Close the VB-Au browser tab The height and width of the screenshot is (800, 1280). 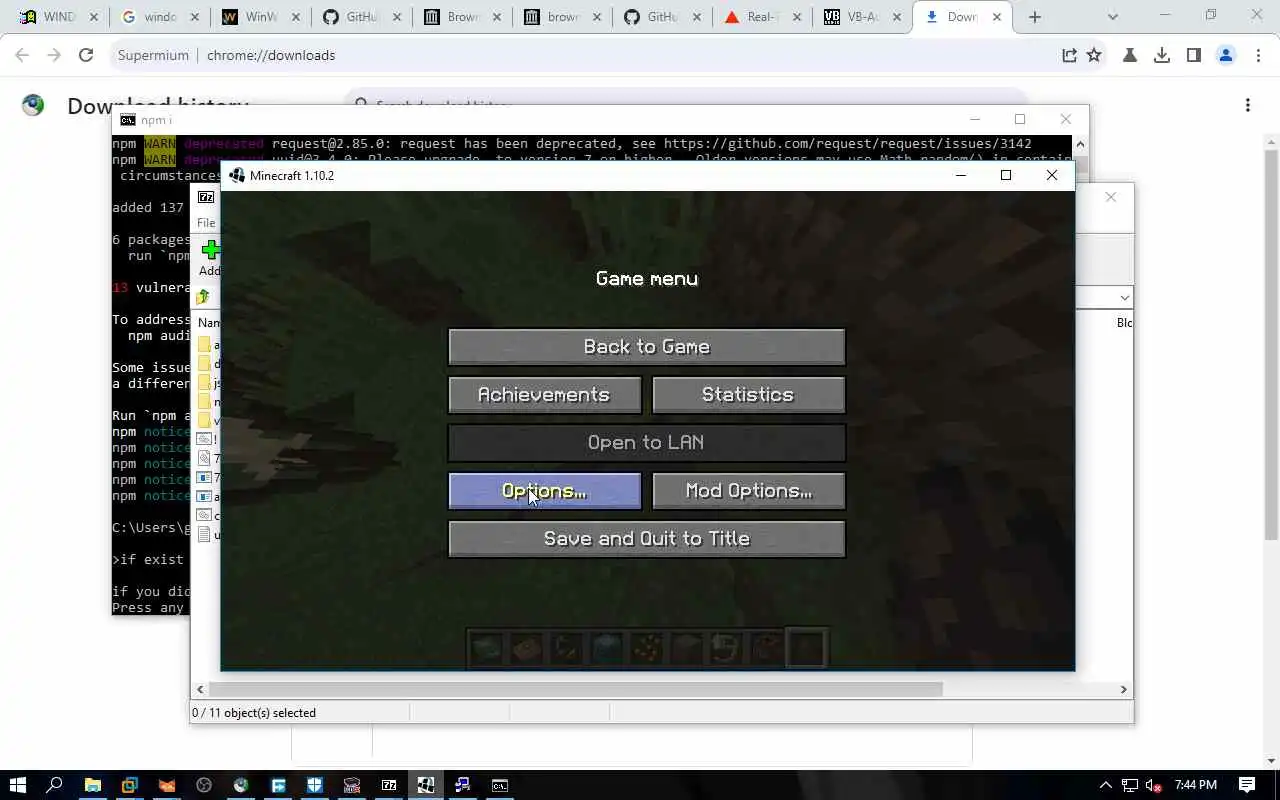(895, 17)
